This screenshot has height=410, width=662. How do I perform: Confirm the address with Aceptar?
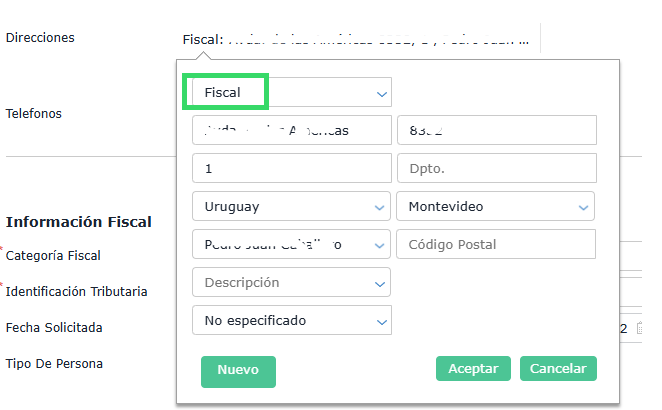coord(473,368)
